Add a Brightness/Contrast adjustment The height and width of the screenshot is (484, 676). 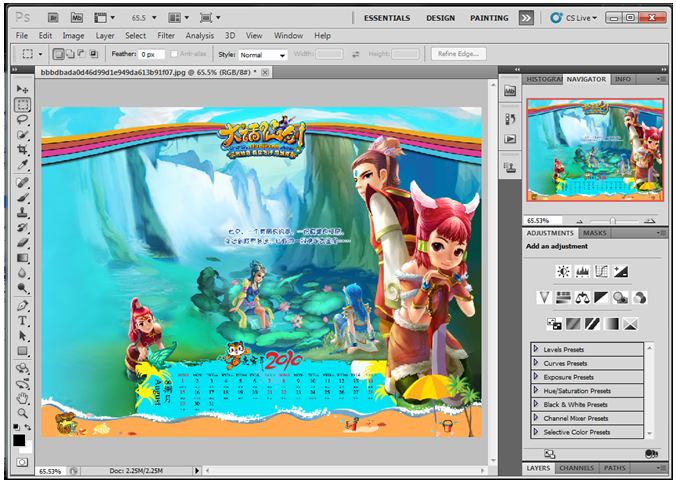coord(563,271)
